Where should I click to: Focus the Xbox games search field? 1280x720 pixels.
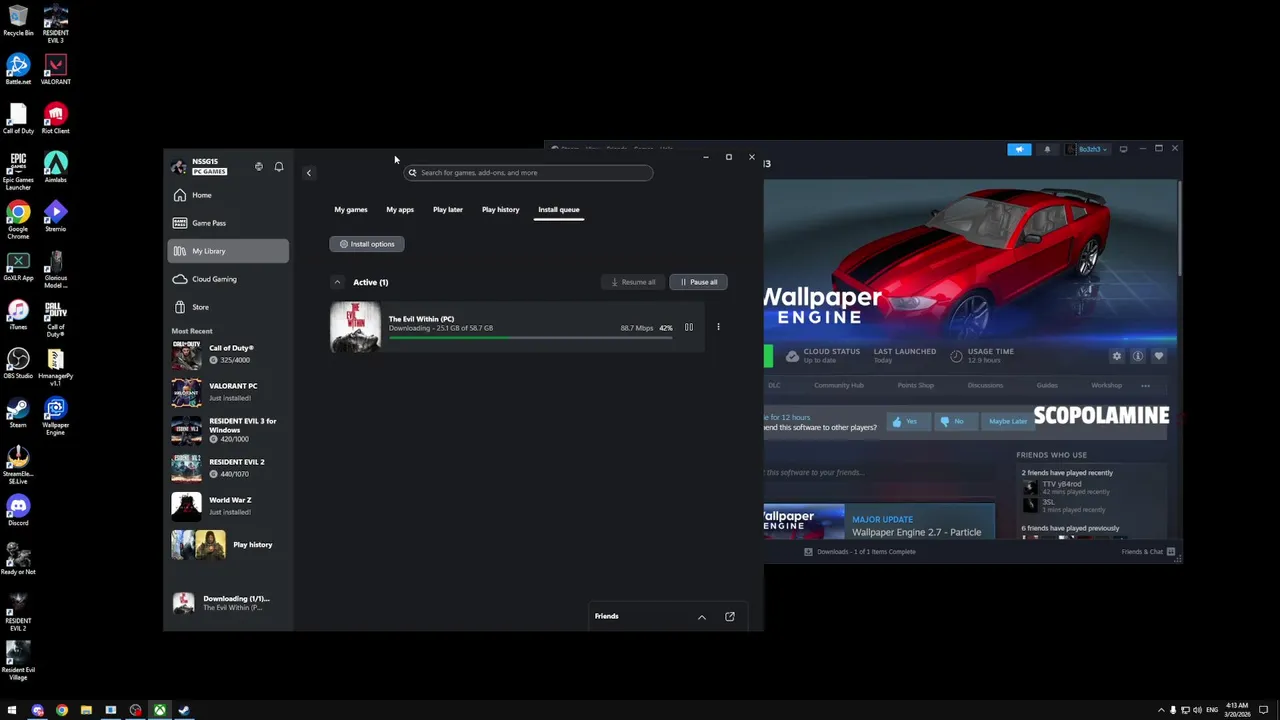point(528,173)
